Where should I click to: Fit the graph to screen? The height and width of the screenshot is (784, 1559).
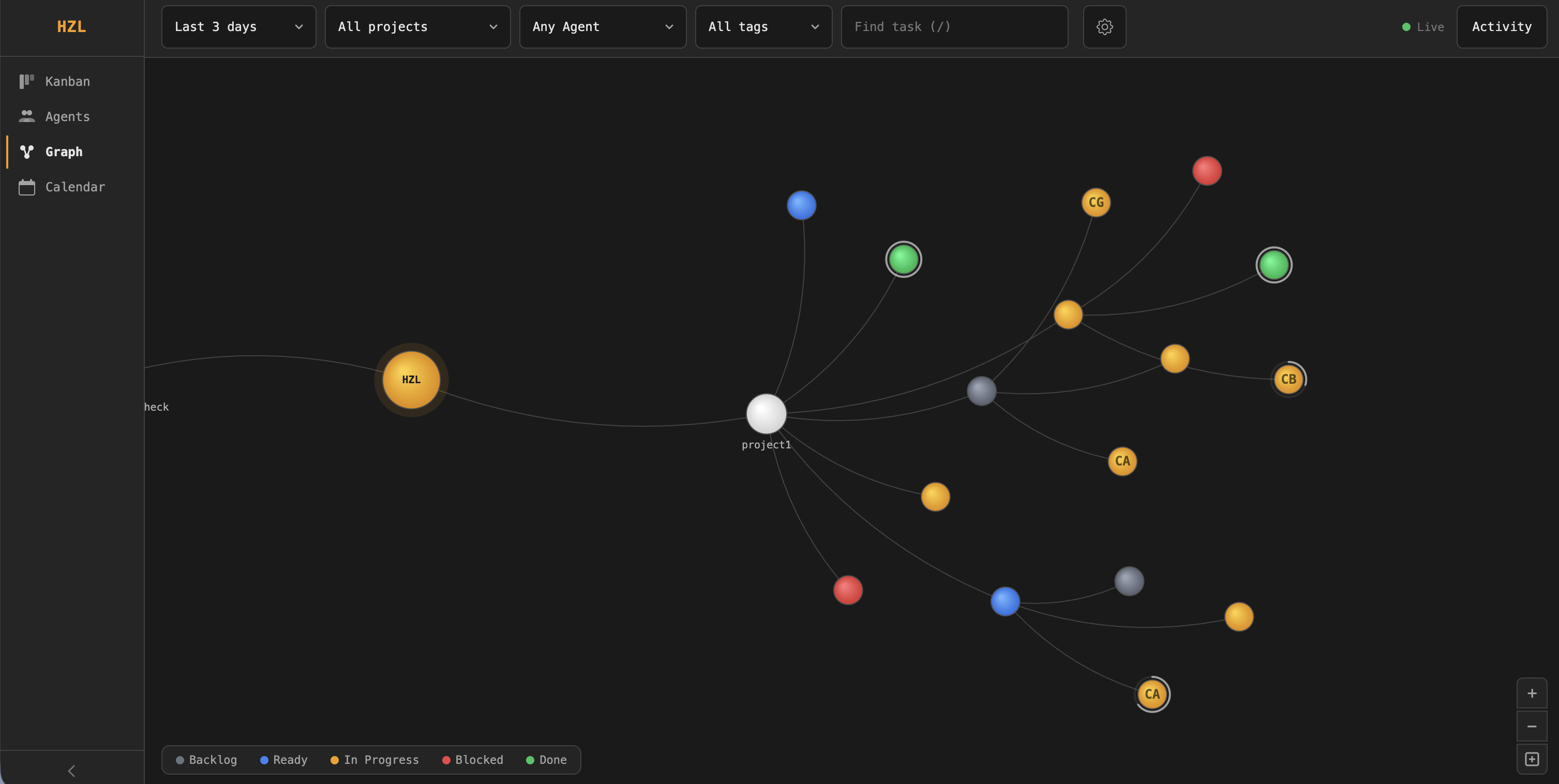click(x=1533, y=759)
